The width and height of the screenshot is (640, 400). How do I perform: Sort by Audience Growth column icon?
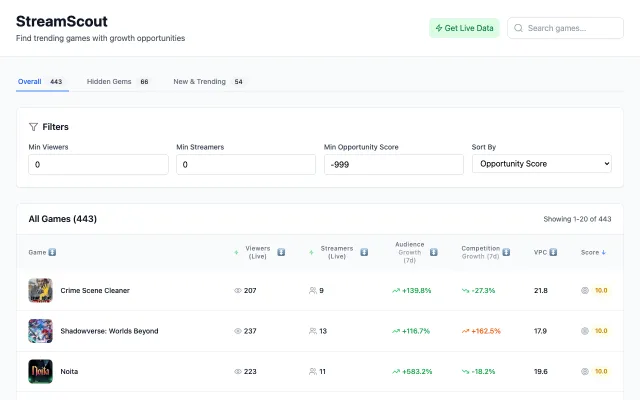433,252
